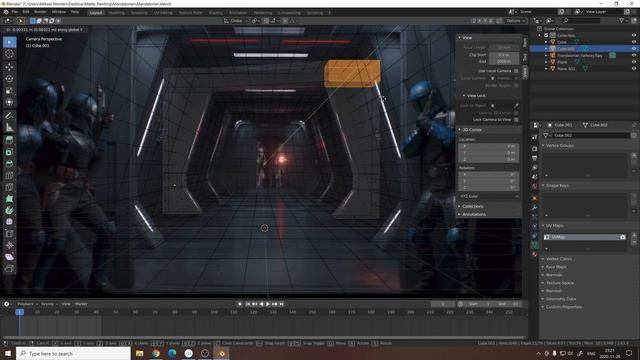Select the Measure tool
Screen dimensions: 640x360
(9, 127)
